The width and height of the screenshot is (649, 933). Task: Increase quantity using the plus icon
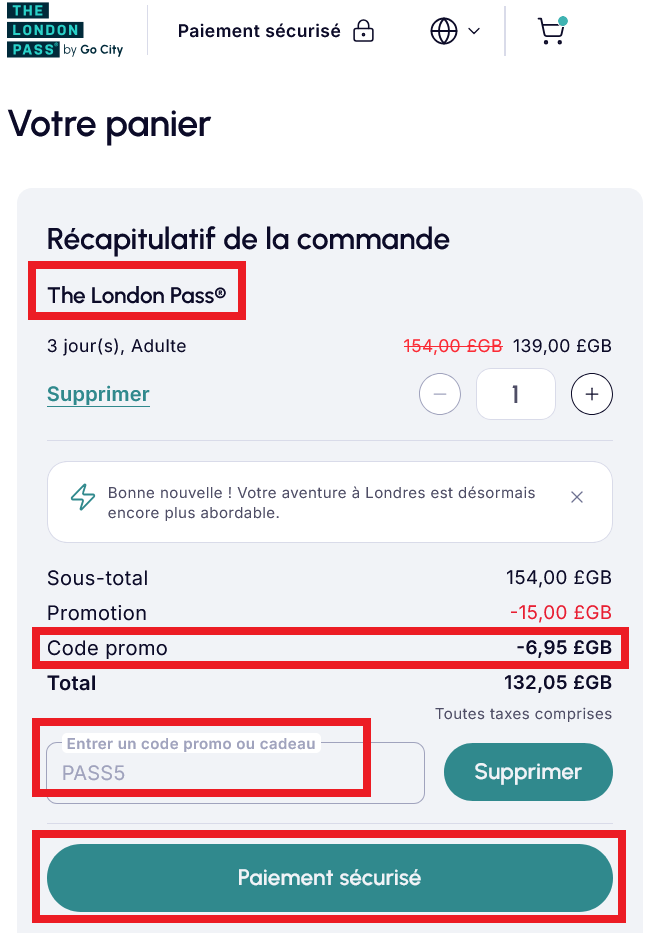(x=591, y=394)
